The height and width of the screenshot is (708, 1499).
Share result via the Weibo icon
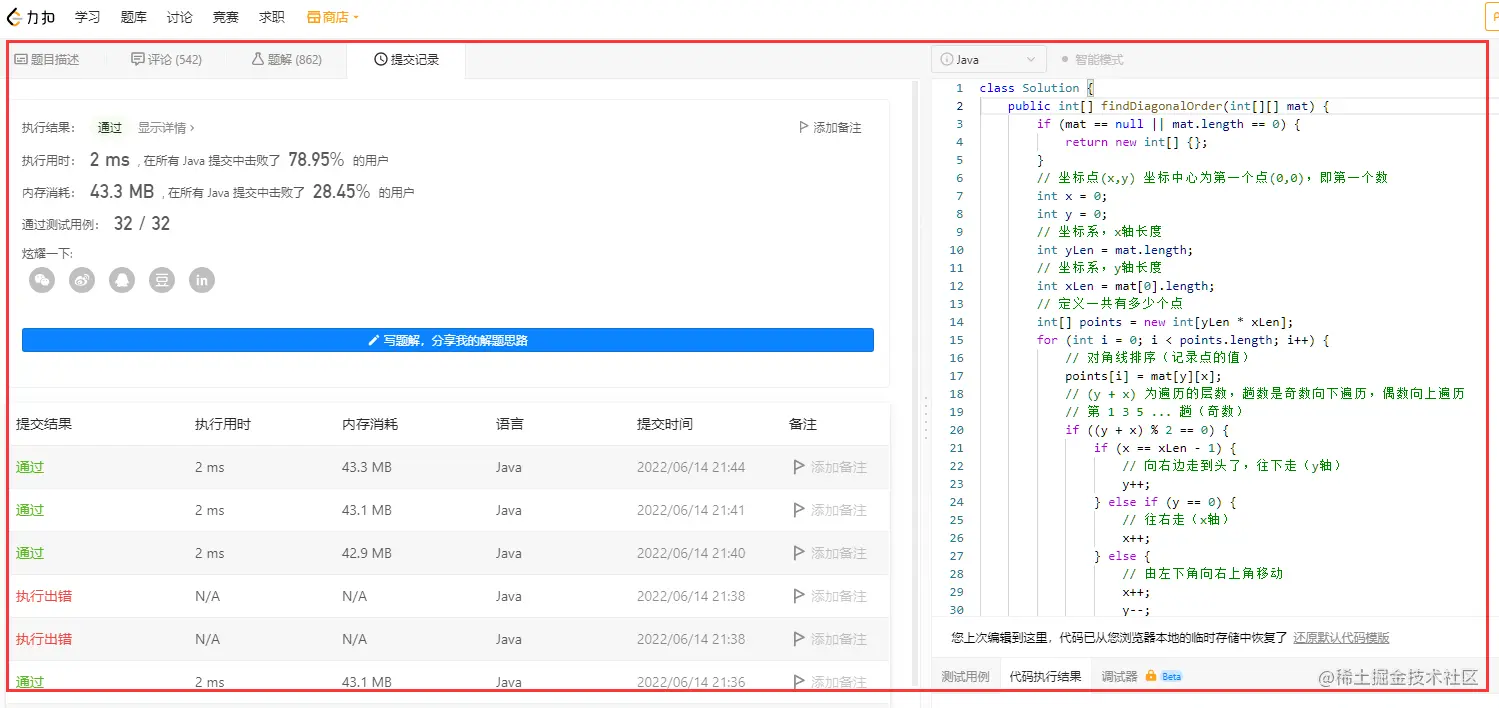[82, 280]
